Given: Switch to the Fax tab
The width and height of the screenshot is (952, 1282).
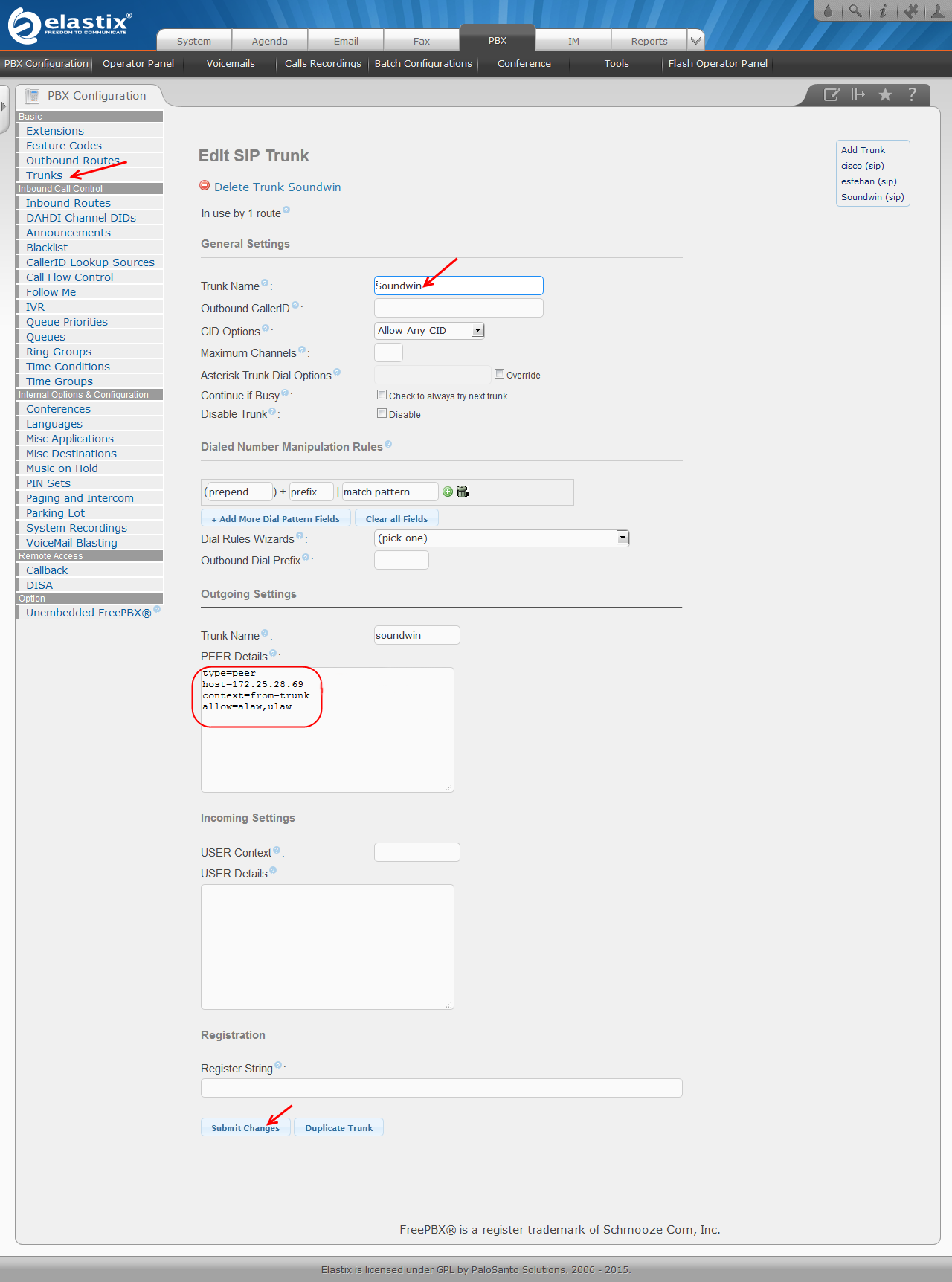Looking at the screenshot, I should (422, 41).
